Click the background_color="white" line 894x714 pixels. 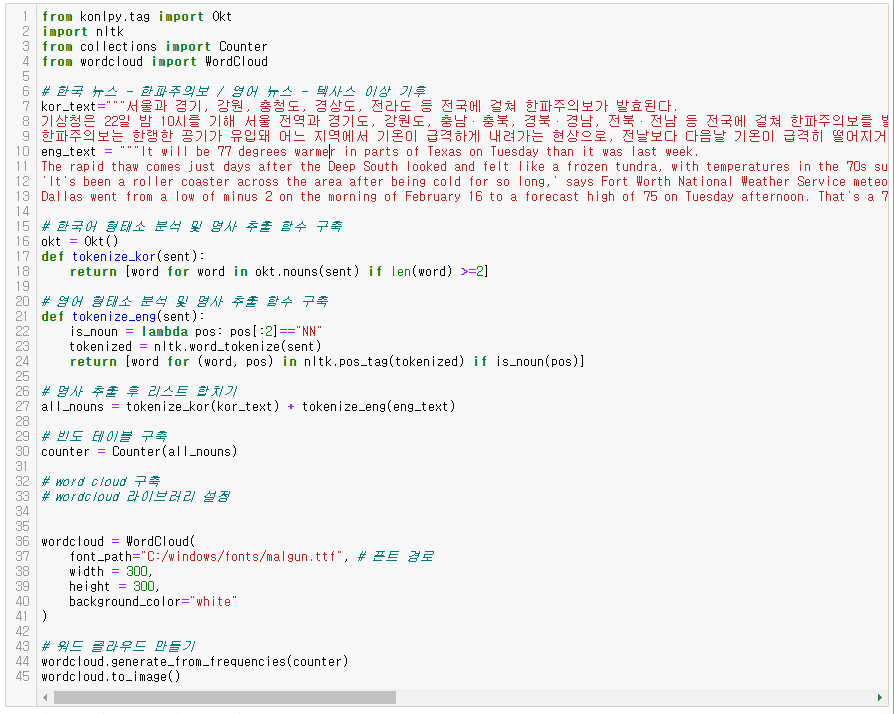(x=153, y=602)
